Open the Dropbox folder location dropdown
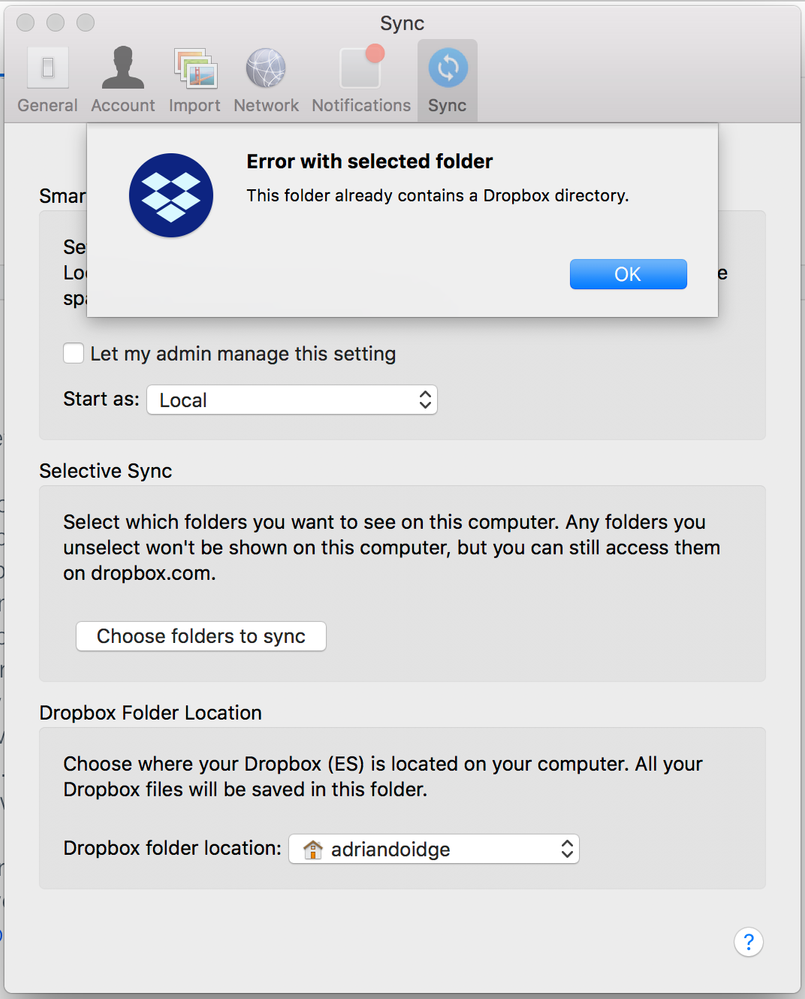Image resolution: width=805 pixels, height=999 pixels. 434,848
